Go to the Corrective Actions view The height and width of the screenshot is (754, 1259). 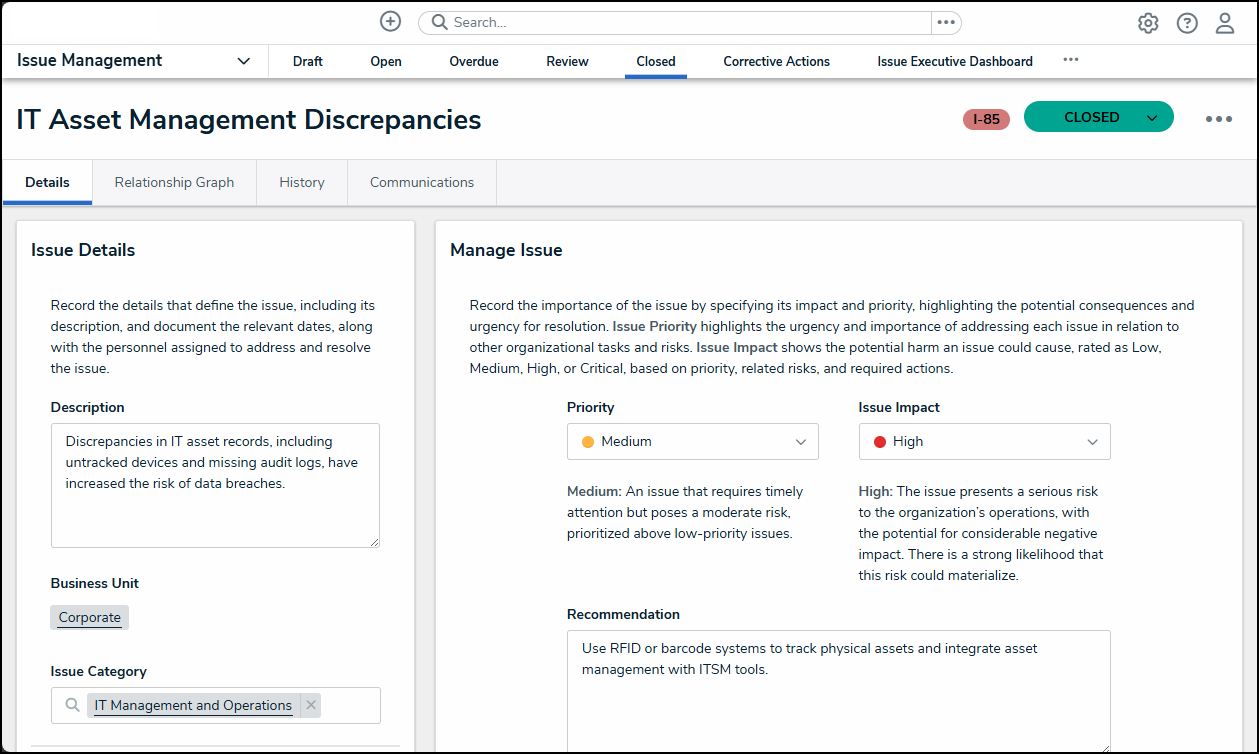pos(776,61)
